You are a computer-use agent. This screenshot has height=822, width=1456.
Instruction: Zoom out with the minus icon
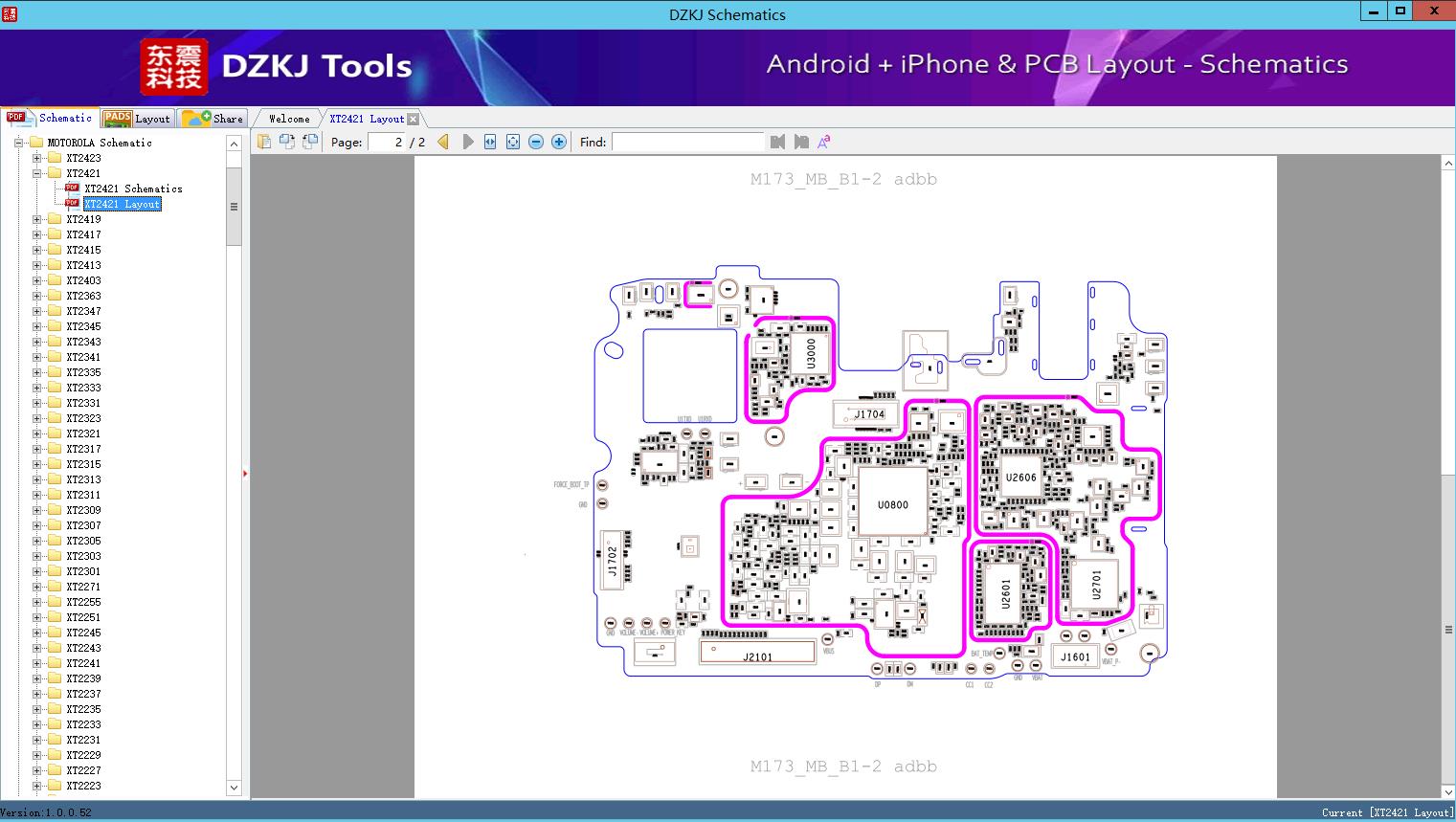click(x=536, y=142)
